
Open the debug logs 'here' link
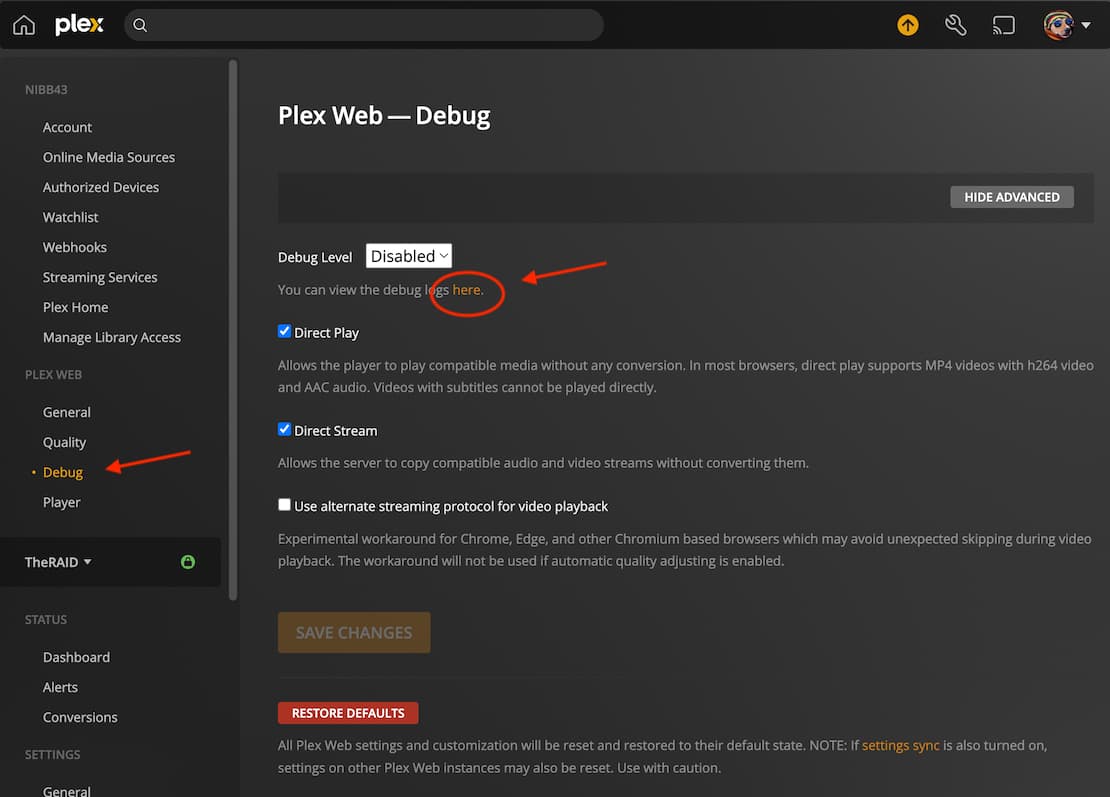pos(467,290)
